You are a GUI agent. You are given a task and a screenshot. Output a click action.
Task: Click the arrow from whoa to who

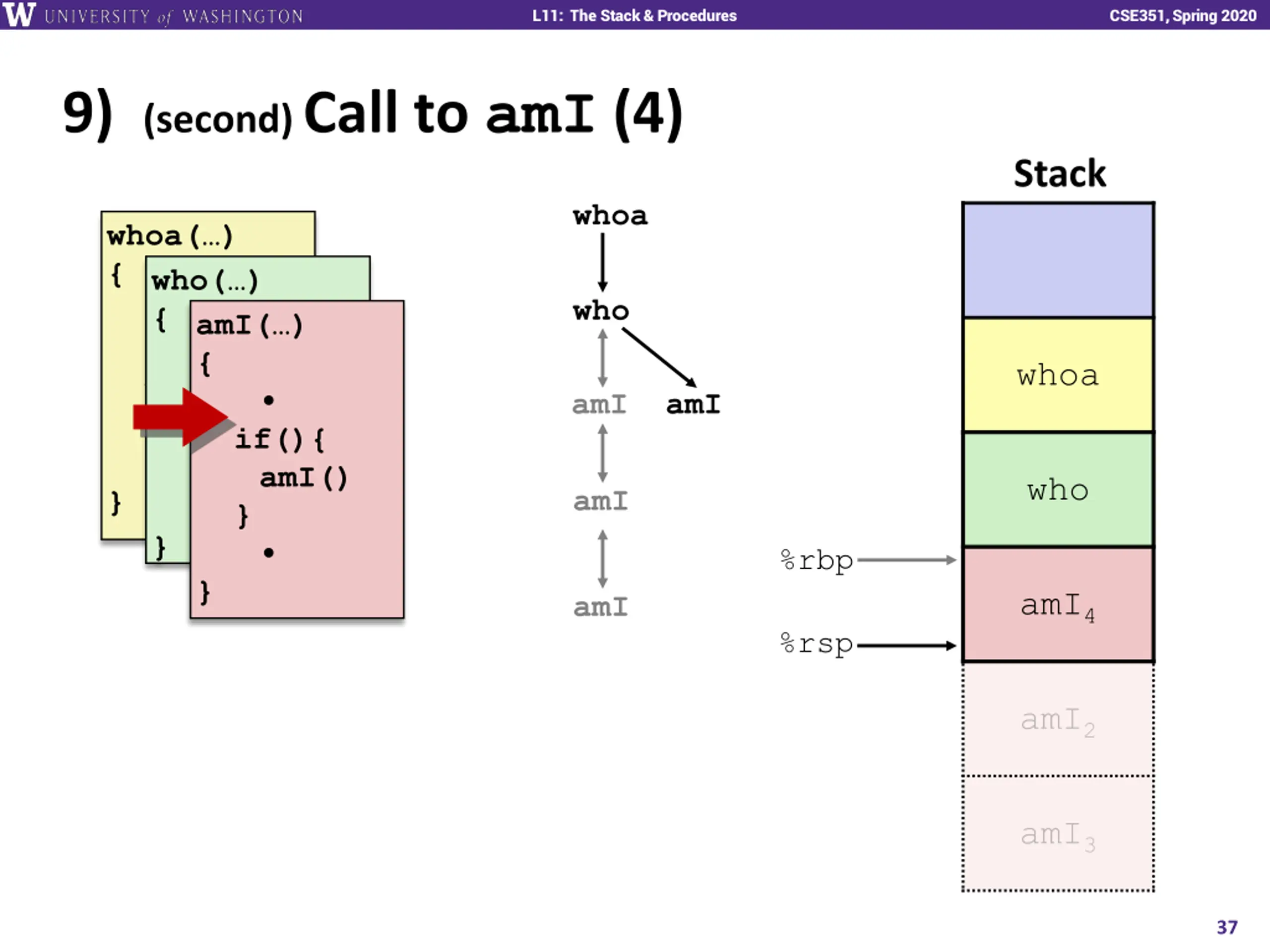coord(602,262)
